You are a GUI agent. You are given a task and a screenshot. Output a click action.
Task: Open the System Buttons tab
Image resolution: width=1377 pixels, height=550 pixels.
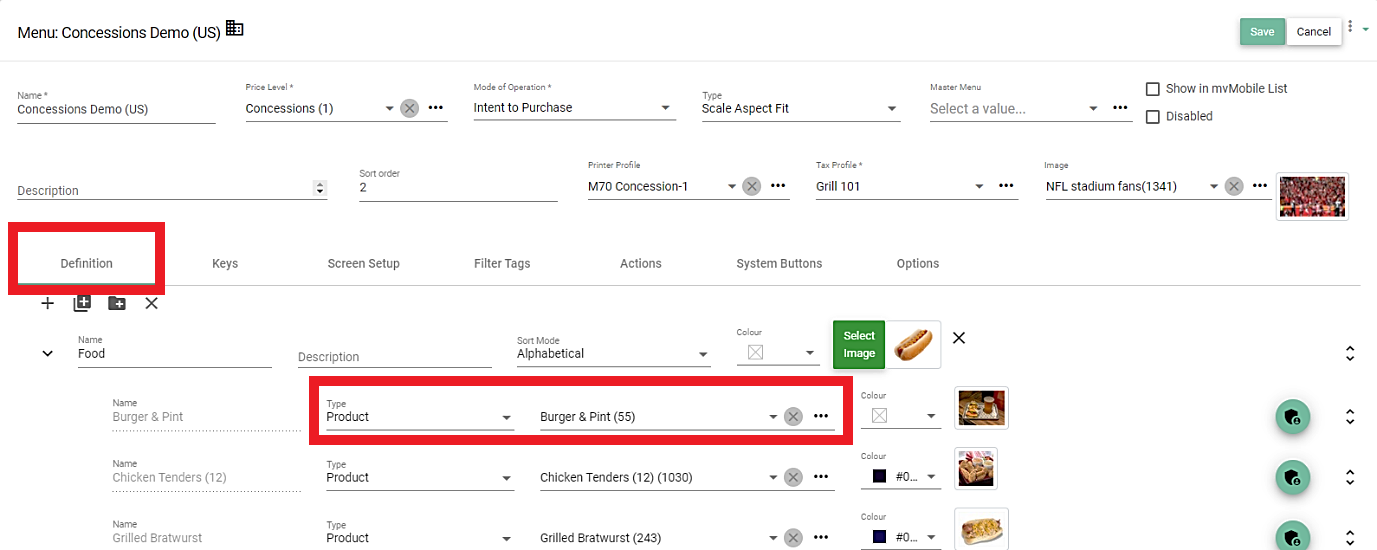(x=779, y=264)
